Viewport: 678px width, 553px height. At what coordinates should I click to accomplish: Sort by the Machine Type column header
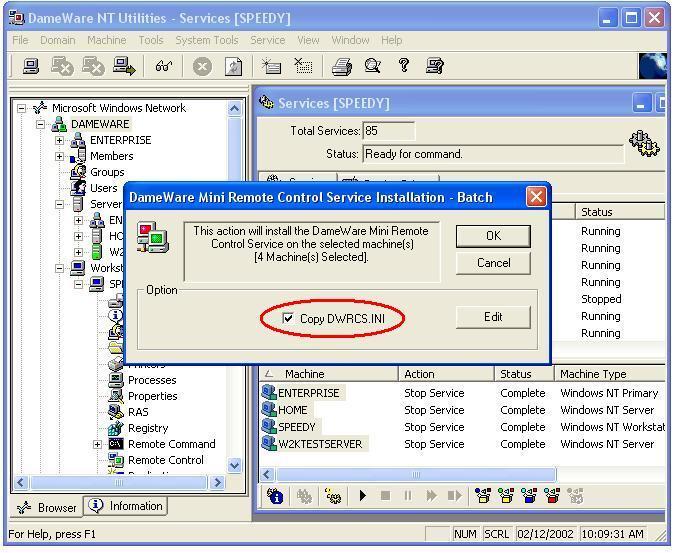pyautogui.click(x=610, y=374)
